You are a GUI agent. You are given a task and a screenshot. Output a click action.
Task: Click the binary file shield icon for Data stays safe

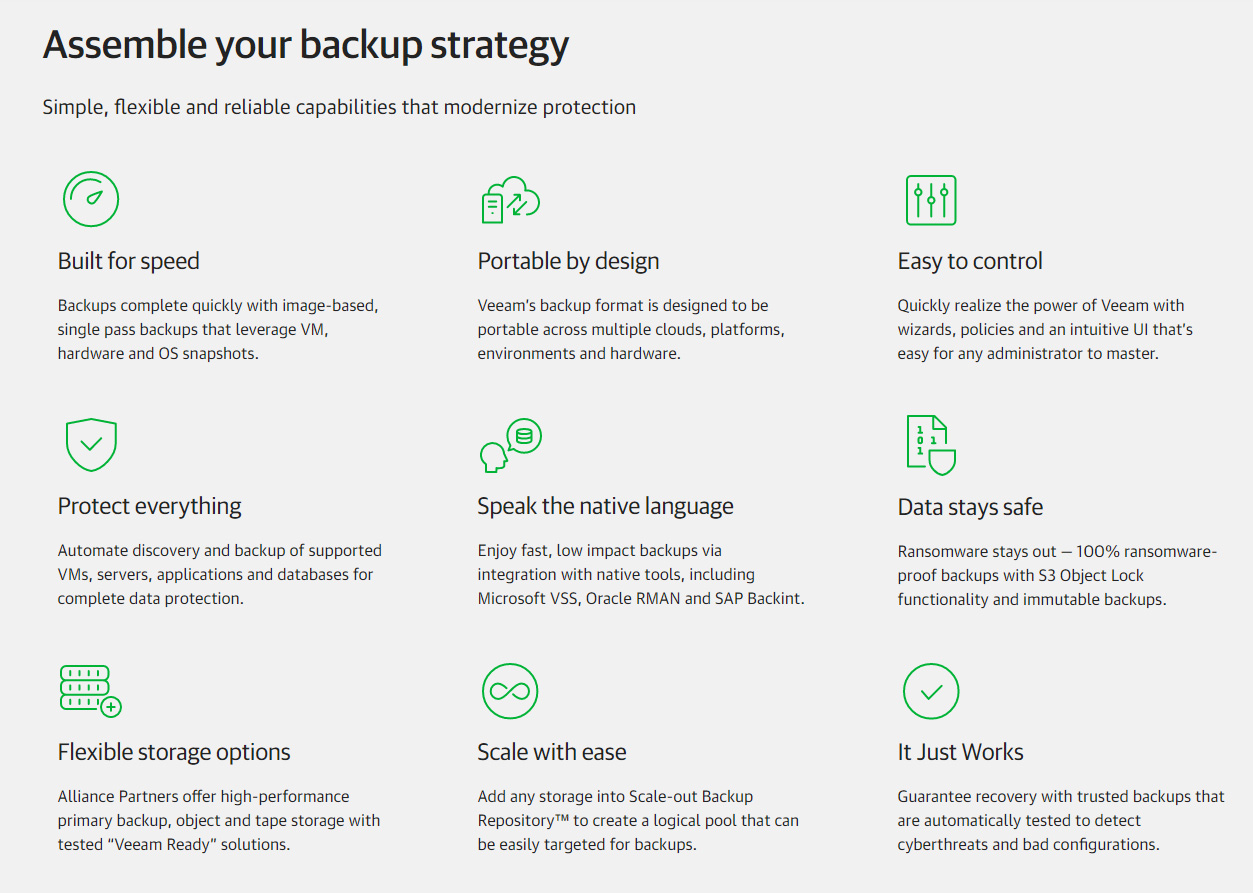pyautogui.click(x=931, y=445)
